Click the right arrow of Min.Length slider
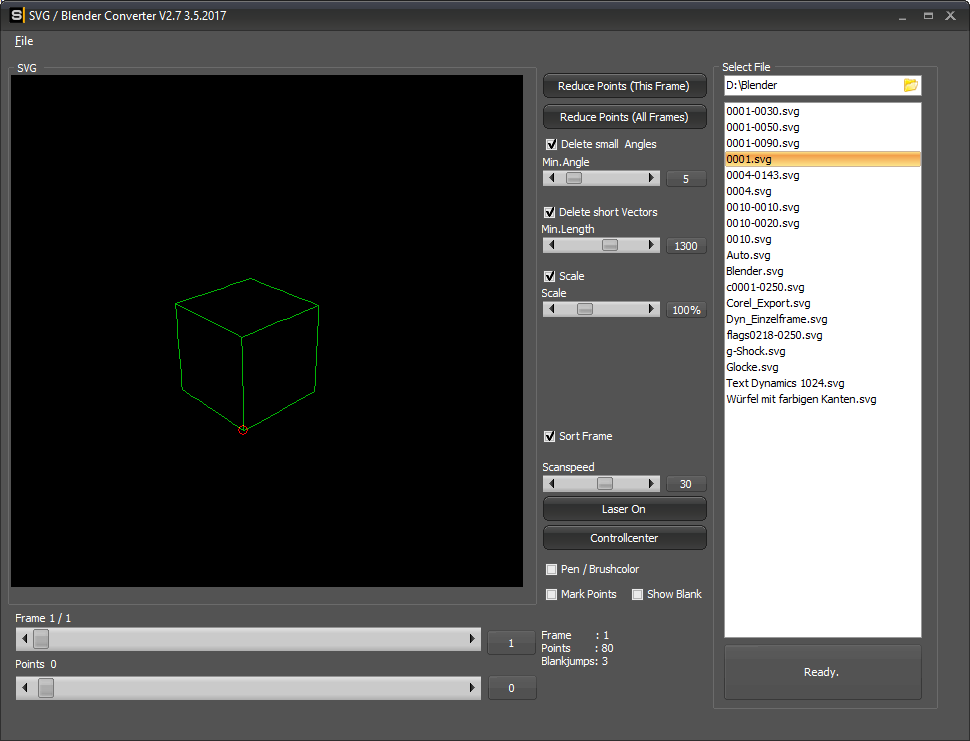The width and height of the screenshot is (970, 741). tap(652, 245)
